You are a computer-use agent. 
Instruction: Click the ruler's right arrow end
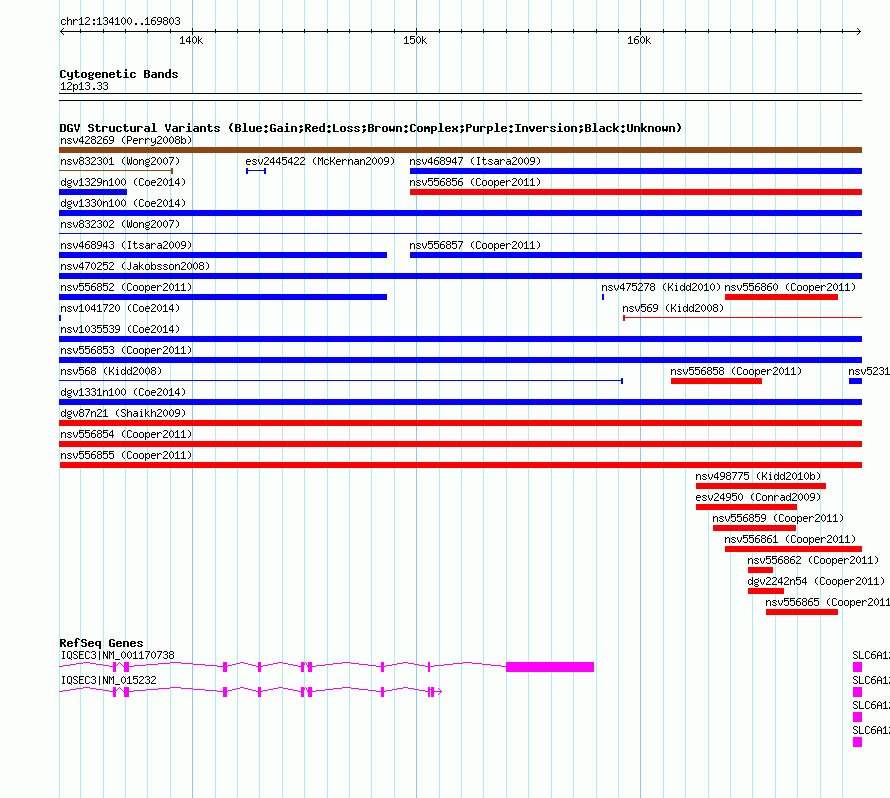859,31
